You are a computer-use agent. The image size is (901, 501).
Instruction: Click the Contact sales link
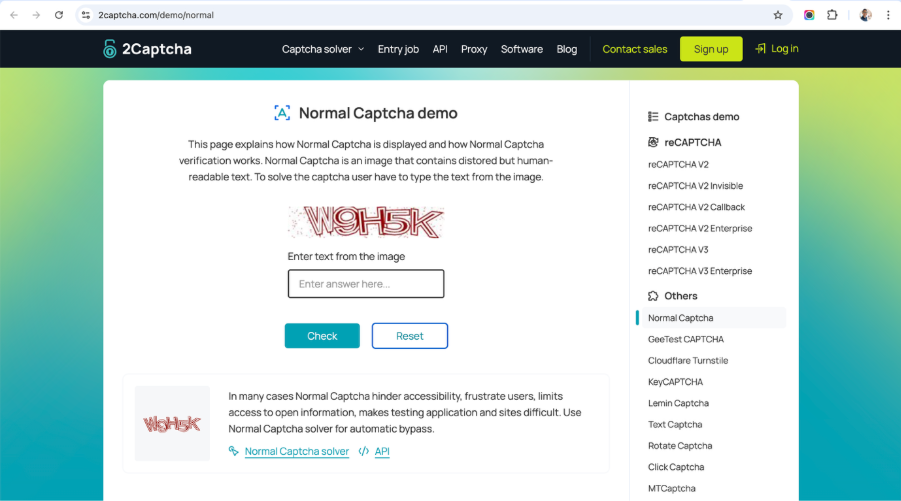tap(635, 49)
